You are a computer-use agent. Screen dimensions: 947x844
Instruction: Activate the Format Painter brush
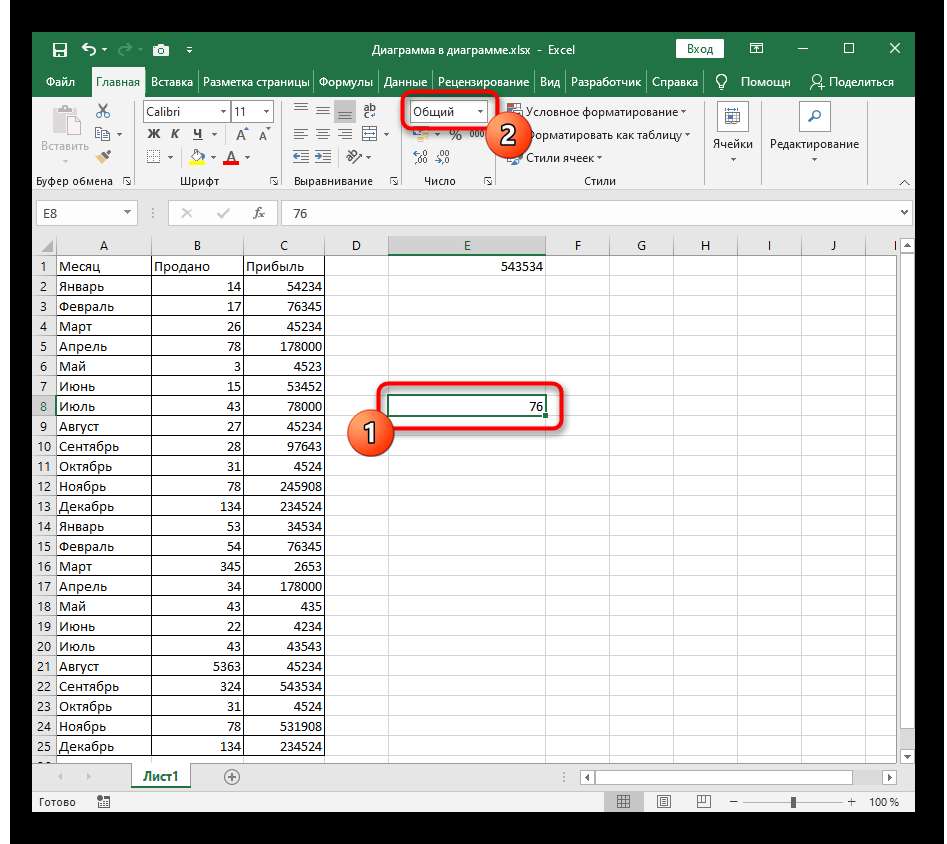[103, 157]
